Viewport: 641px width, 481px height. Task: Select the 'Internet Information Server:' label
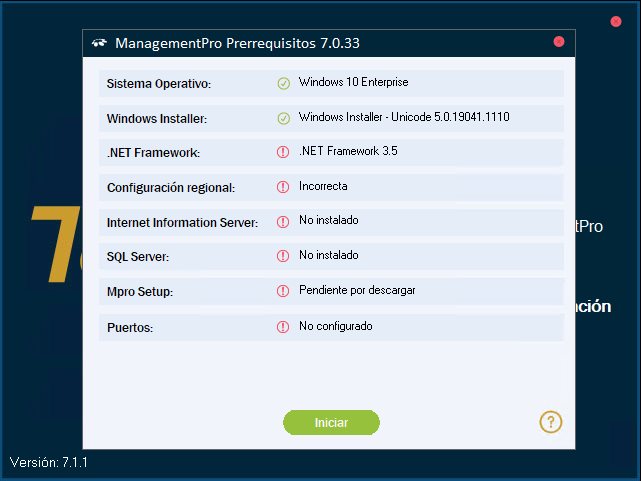click(x=182, y=222)
